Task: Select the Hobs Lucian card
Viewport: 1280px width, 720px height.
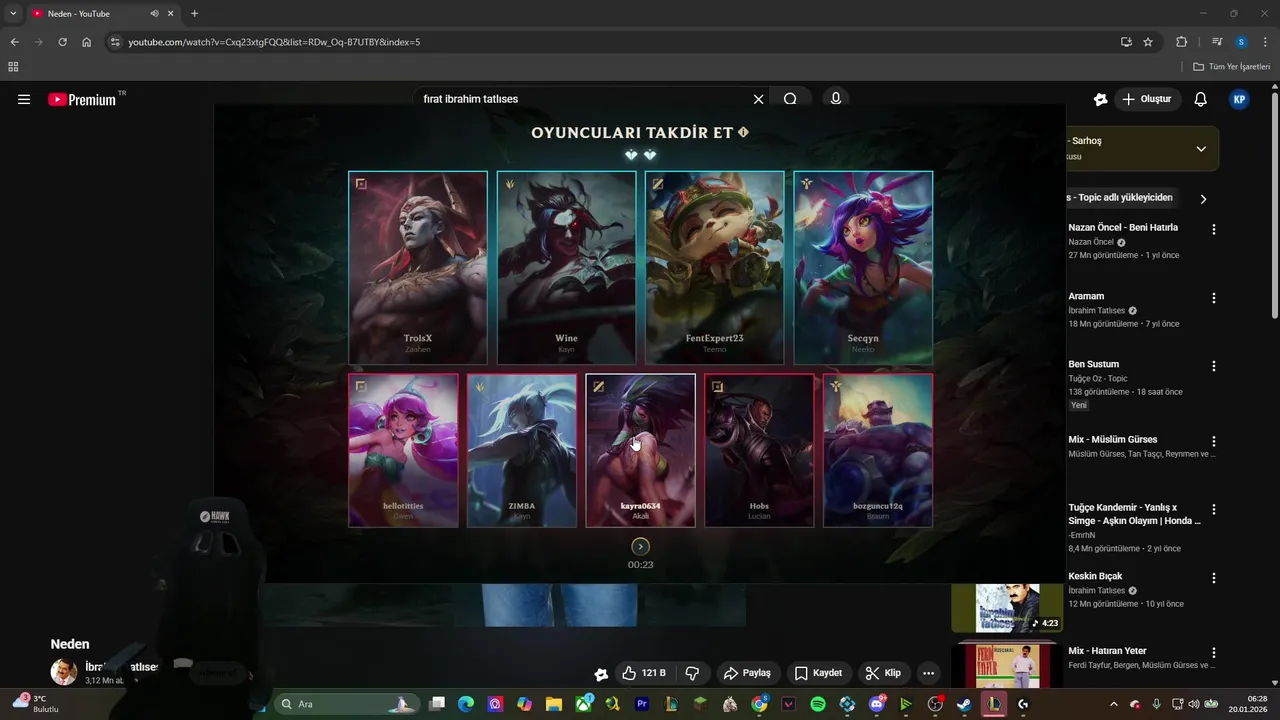Action: 759,450
